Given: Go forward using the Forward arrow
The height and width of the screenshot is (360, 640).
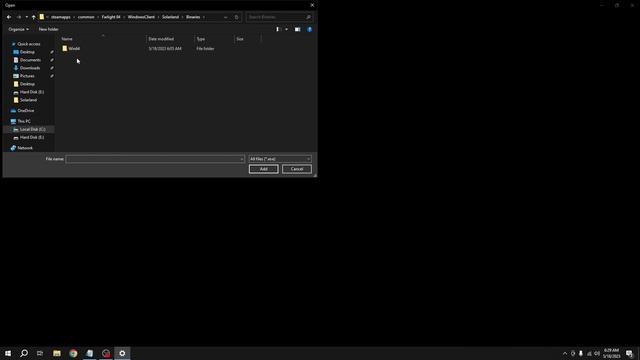Looking at the screenshot, I should click(19, 17).
